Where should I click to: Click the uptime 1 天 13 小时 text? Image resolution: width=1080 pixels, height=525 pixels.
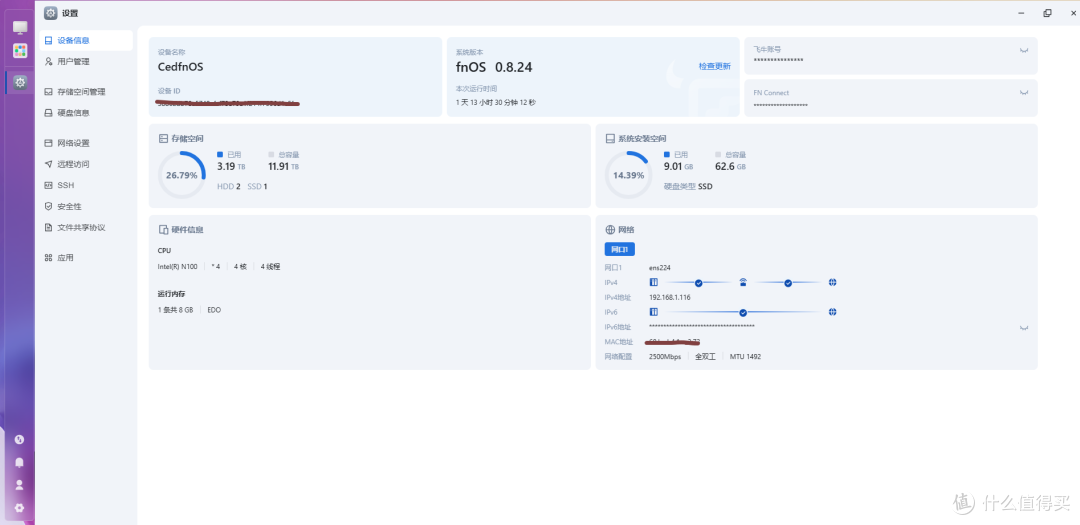tap(496, 102)
